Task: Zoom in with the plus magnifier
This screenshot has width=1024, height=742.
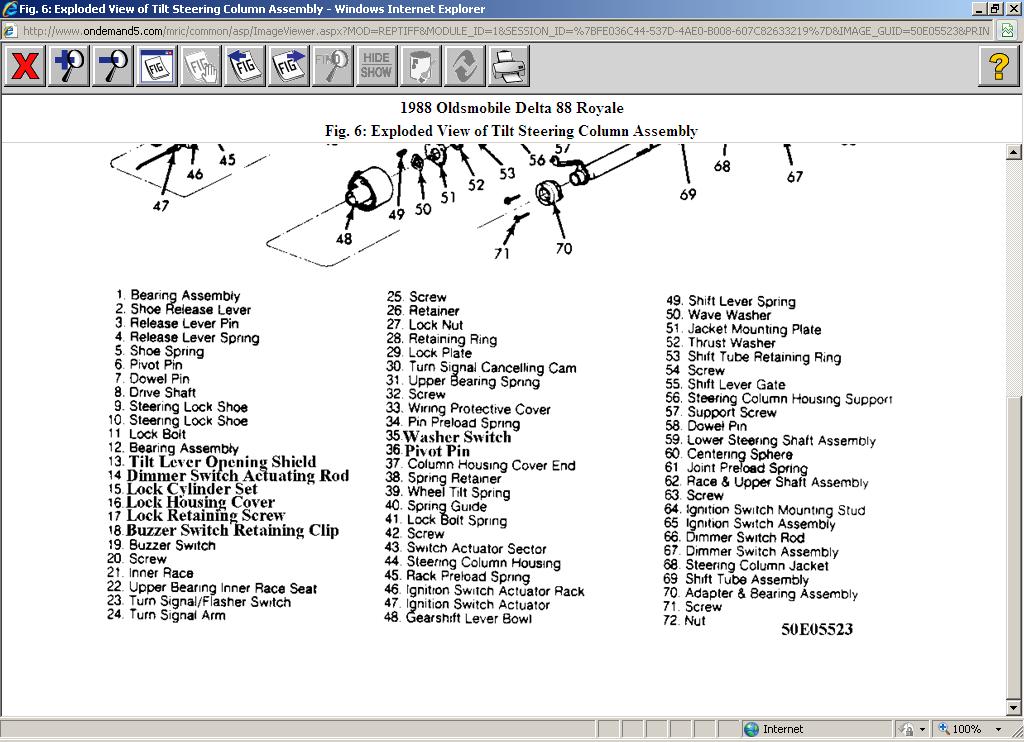Action: [x=69, y=66]
